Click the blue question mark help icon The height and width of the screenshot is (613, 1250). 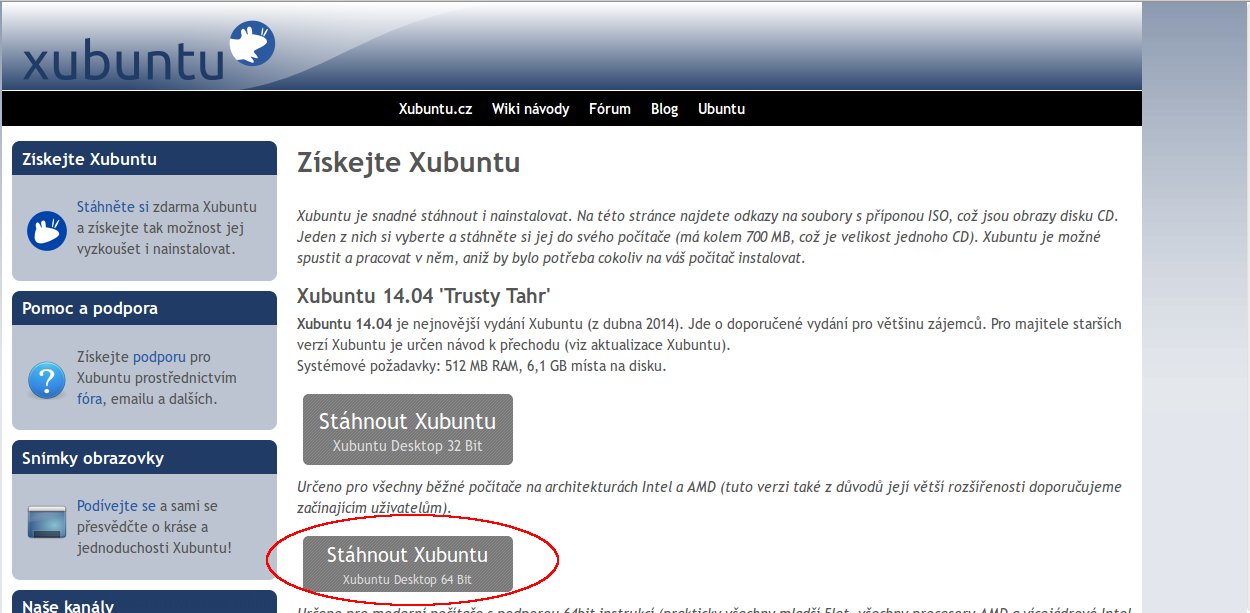click(x=47, y=380)
